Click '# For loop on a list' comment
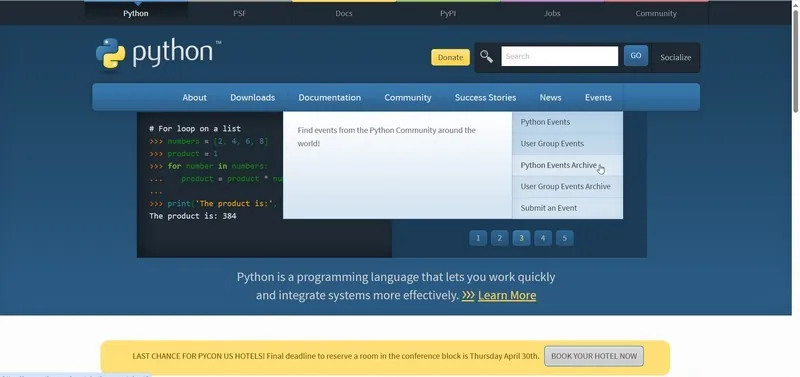This screenshot has height=377, width=800. pos(195,129)
